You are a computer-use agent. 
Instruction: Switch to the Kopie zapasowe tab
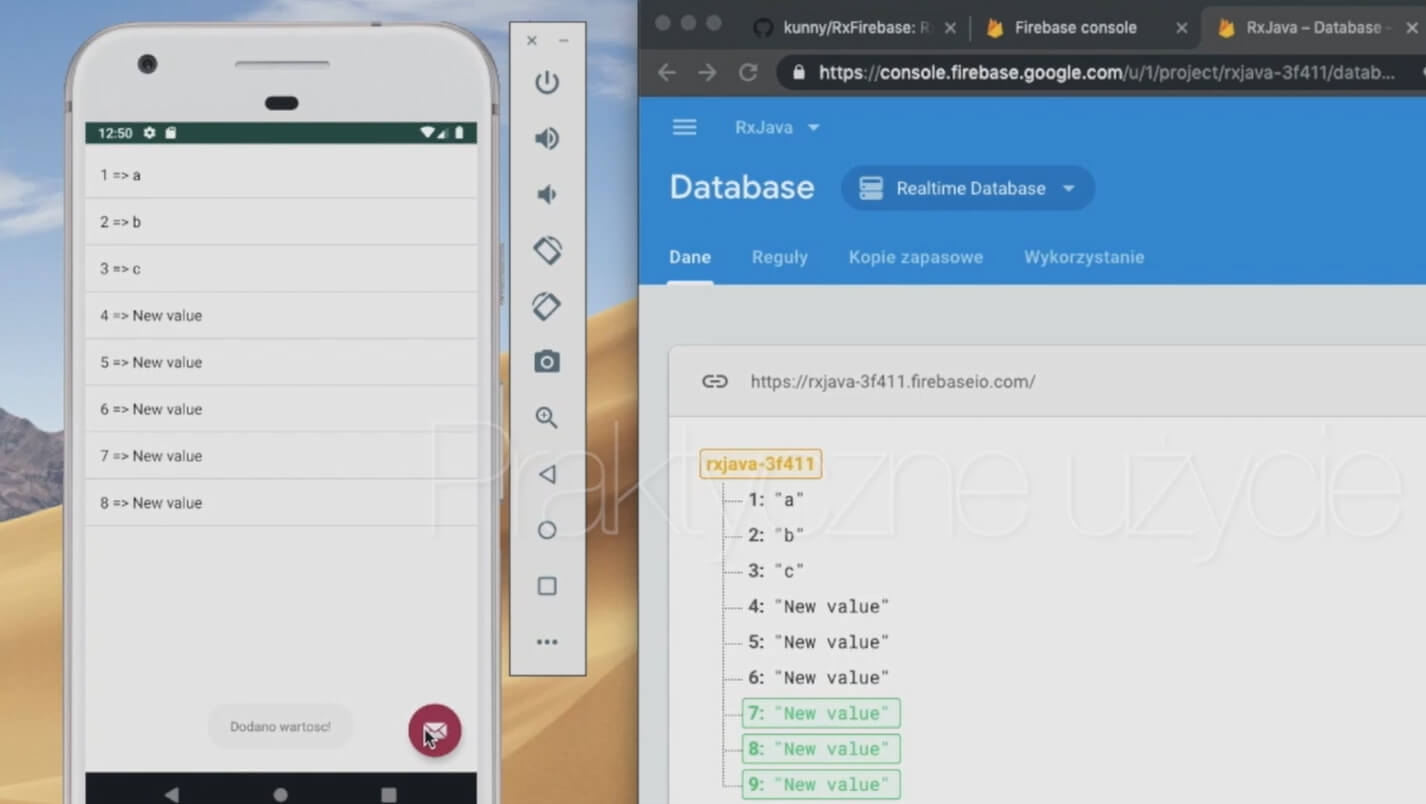pos(915,257)
